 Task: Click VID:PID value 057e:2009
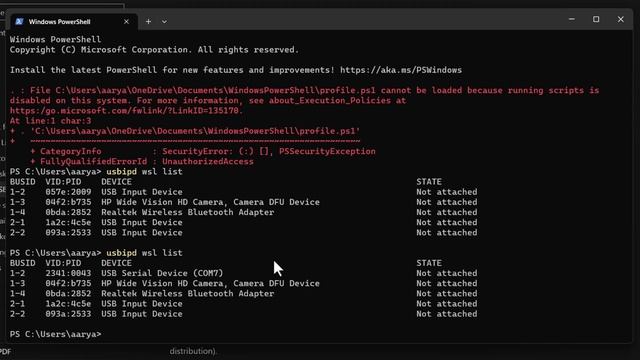[x=68, y=192]
